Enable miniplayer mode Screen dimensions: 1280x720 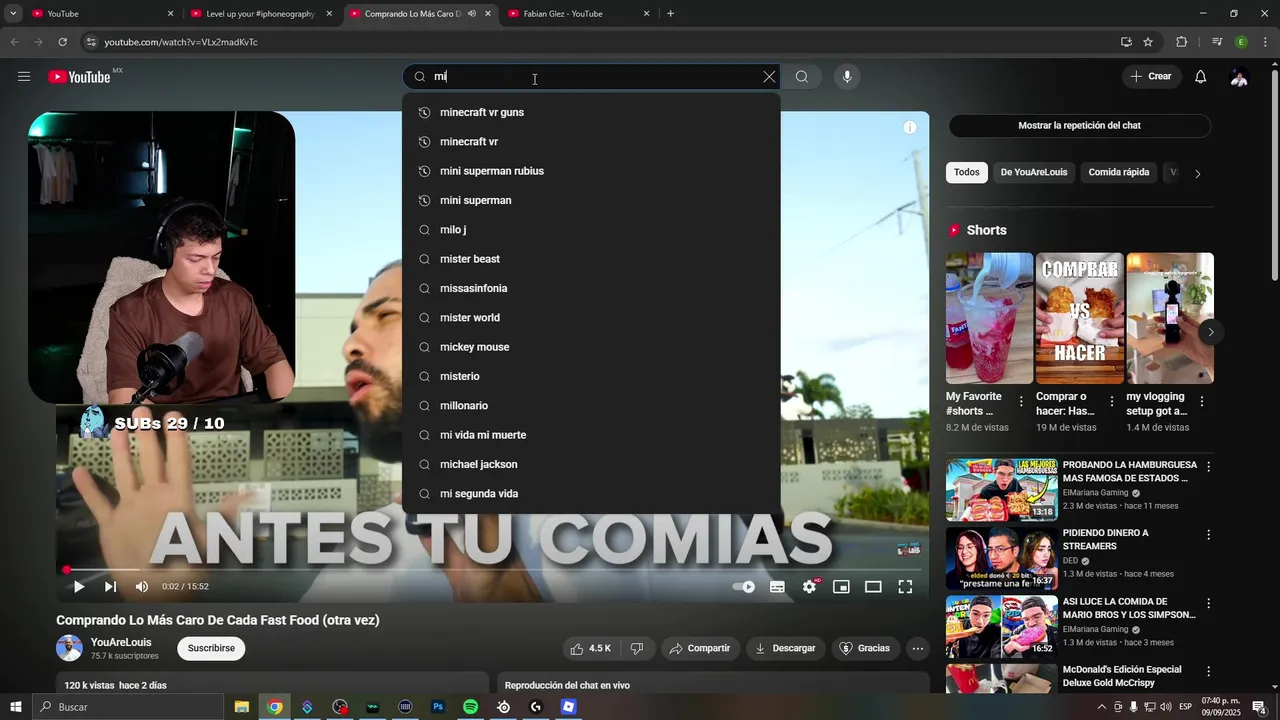click(841, 587)
